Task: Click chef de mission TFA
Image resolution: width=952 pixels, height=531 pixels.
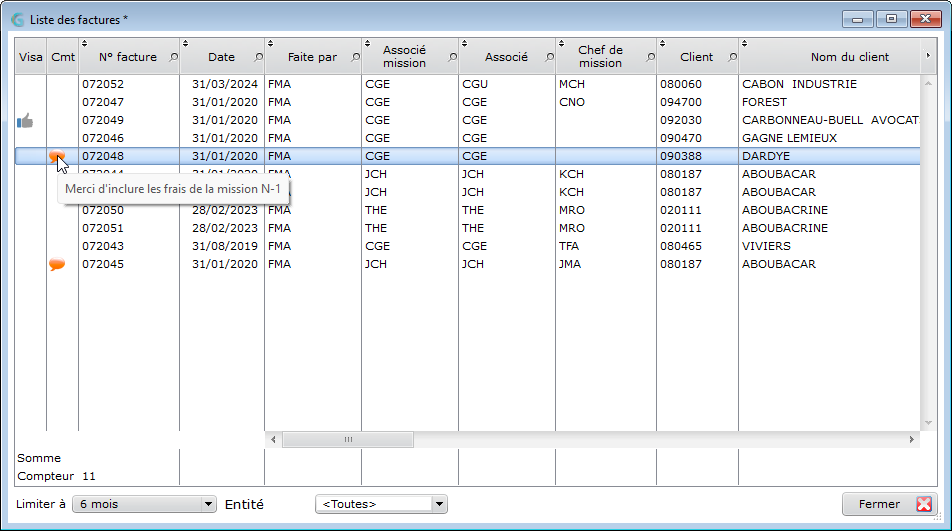Action: click(x=569, y=246)
